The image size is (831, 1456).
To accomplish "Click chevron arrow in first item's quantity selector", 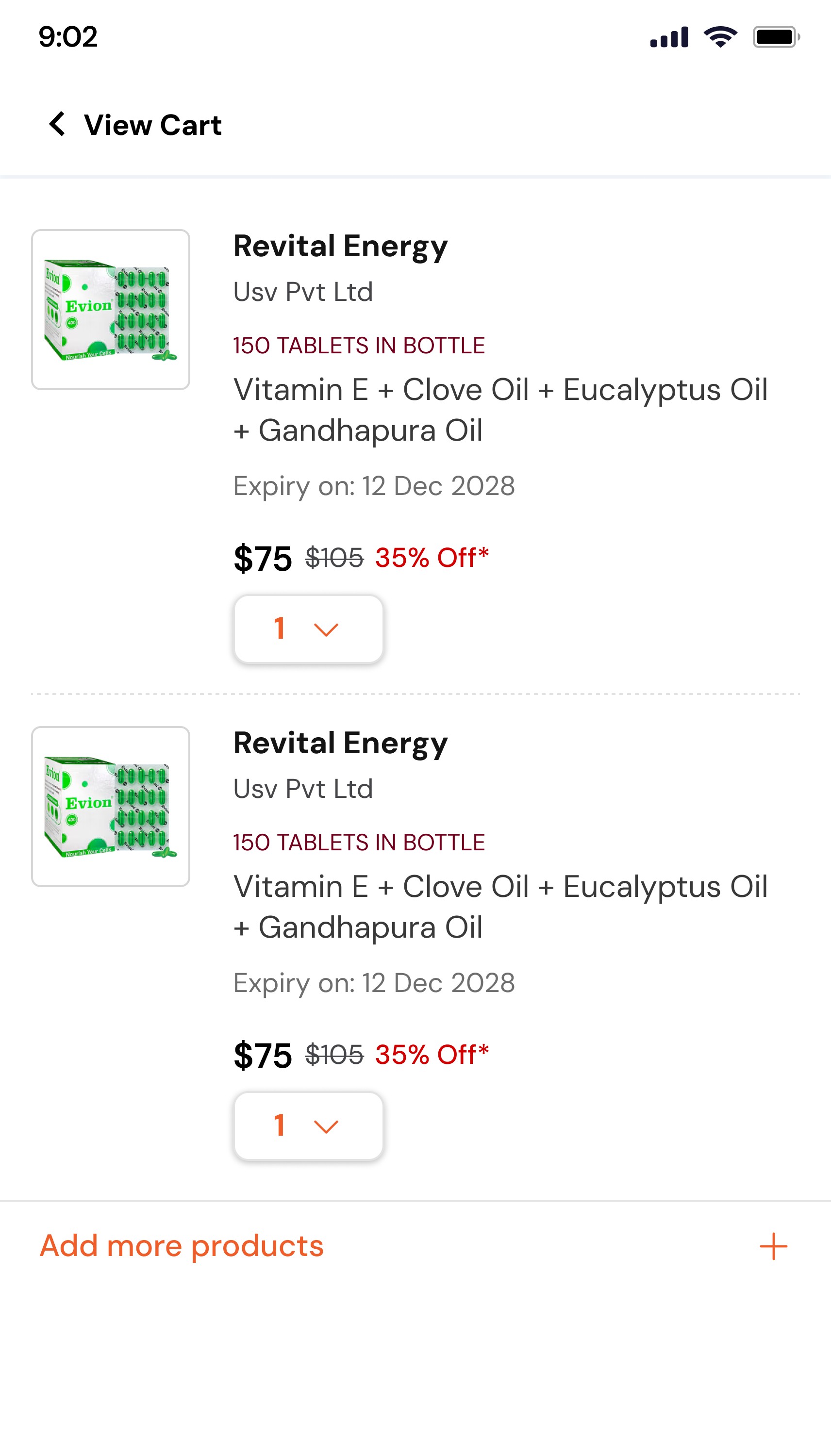I will tap(326, 630).
